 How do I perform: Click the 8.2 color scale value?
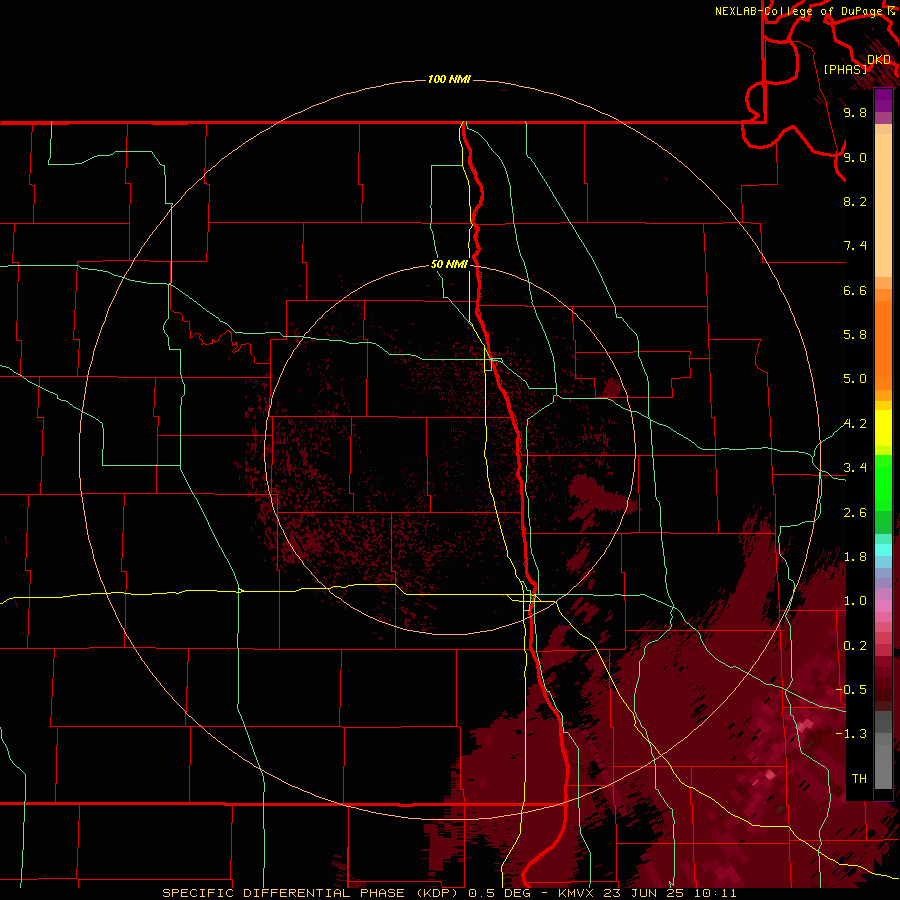(855, 201)
